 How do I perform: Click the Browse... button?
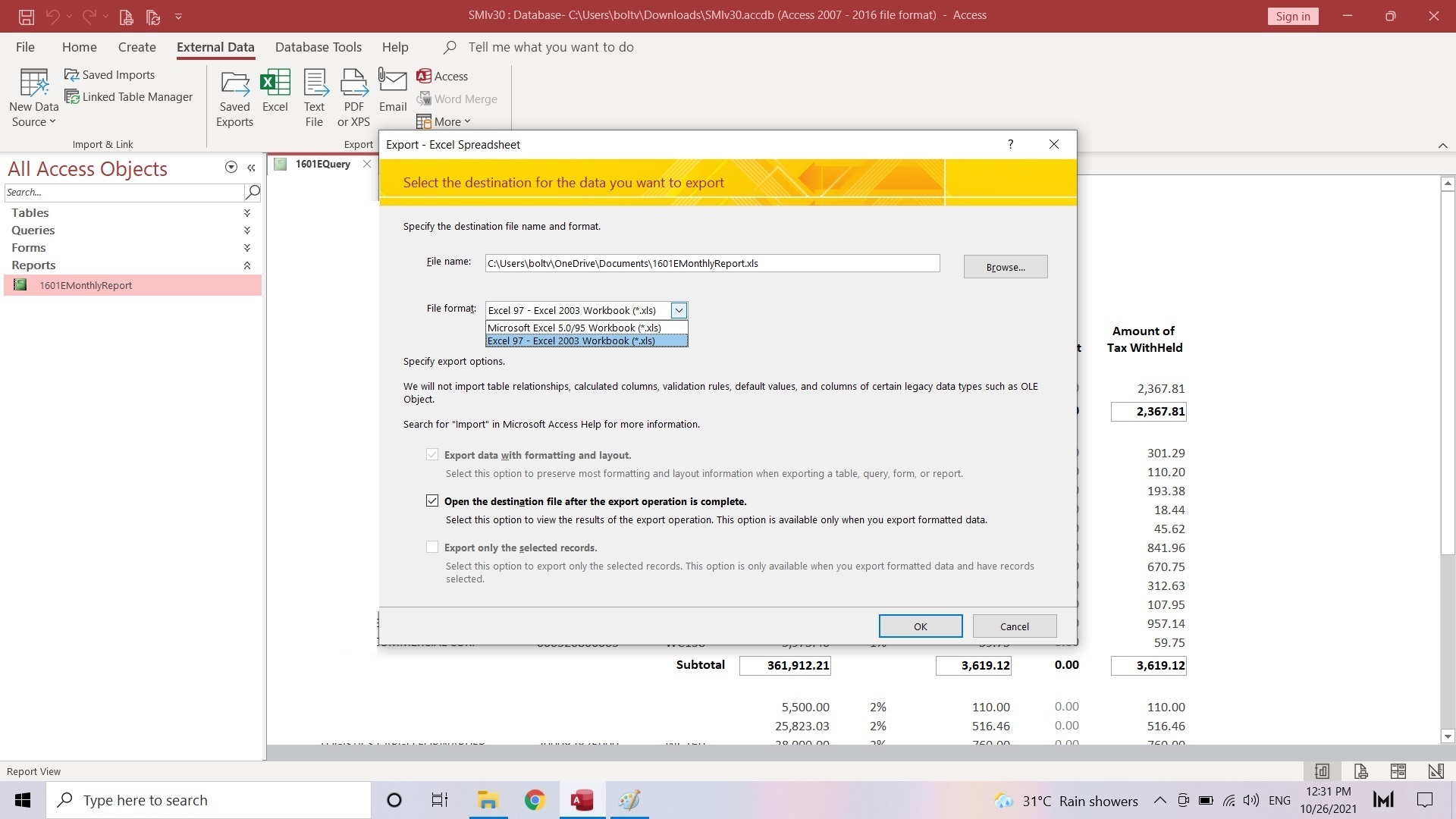[x=1005, y=267]
